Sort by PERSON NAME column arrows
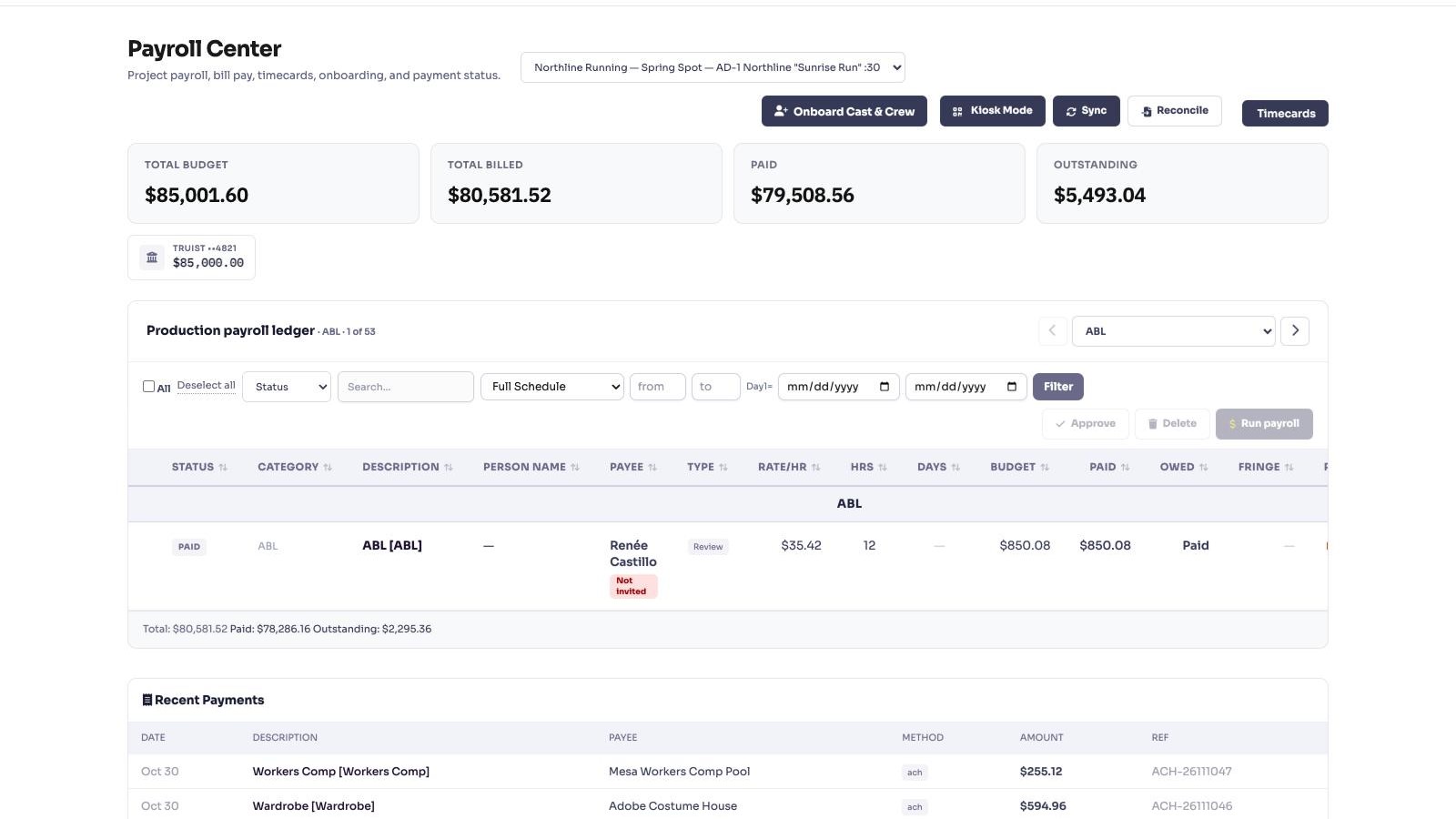This screenshot has height=819, width=1456. pyautogui.click(x=575, y=468)
